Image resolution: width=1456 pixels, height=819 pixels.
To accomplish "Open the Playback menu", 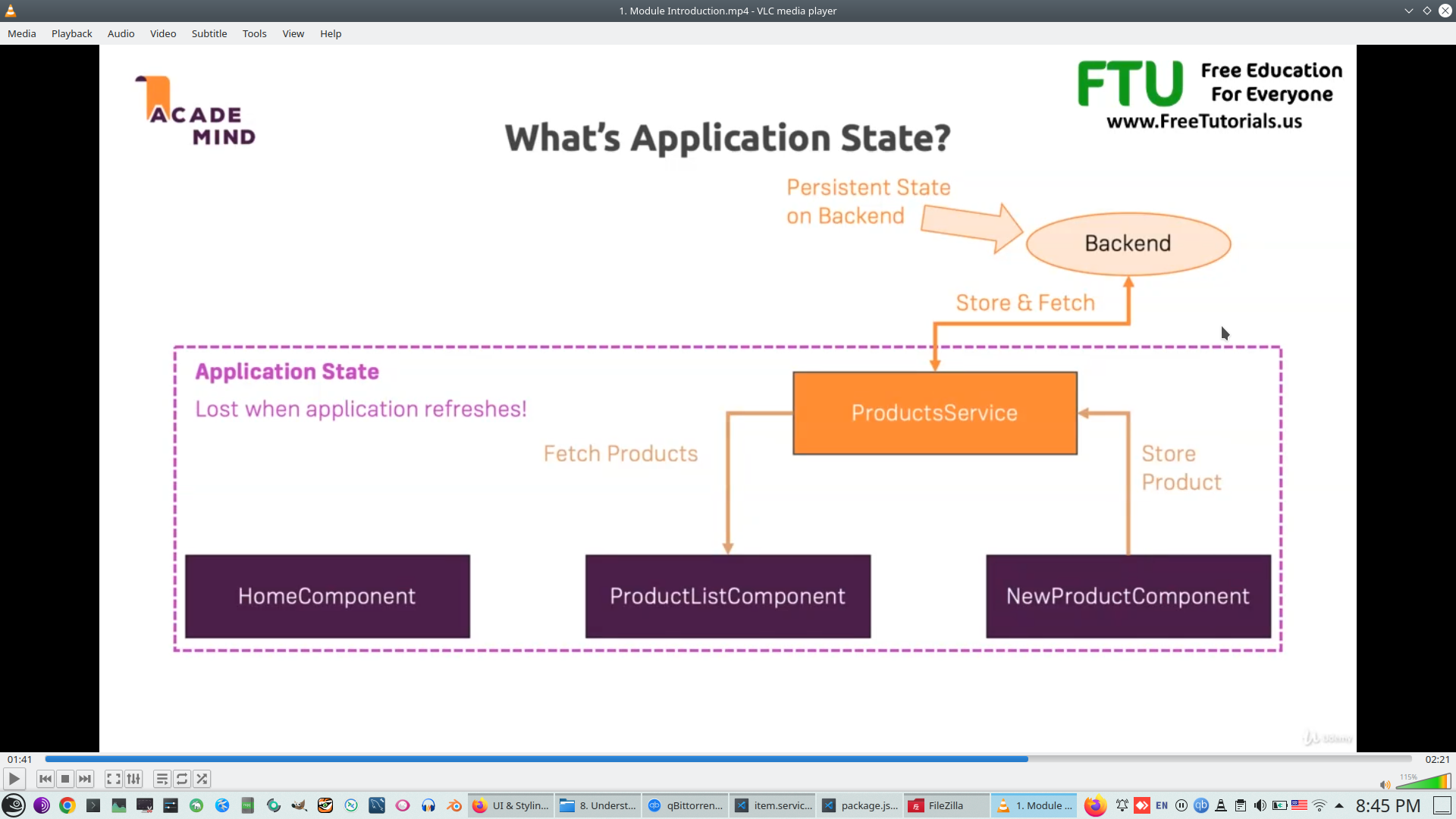I will (x=72, y=33).
